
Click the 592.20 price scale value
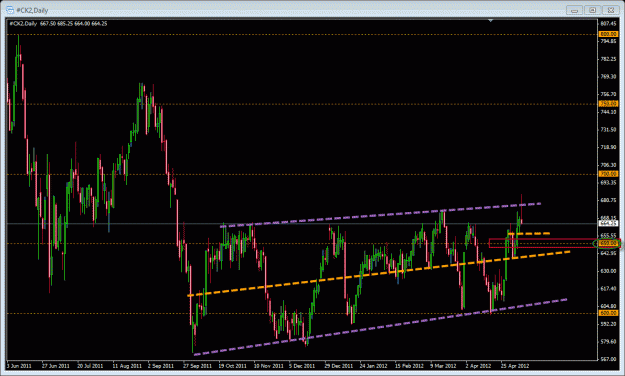point(608,324)
